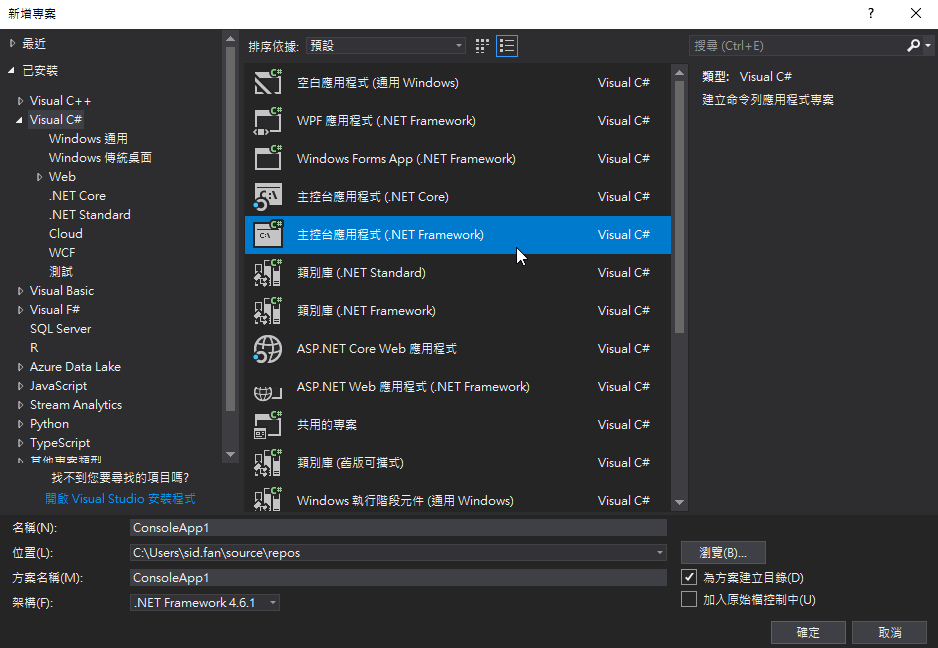Expand the Visual C++ node

(x=20, y=101)
